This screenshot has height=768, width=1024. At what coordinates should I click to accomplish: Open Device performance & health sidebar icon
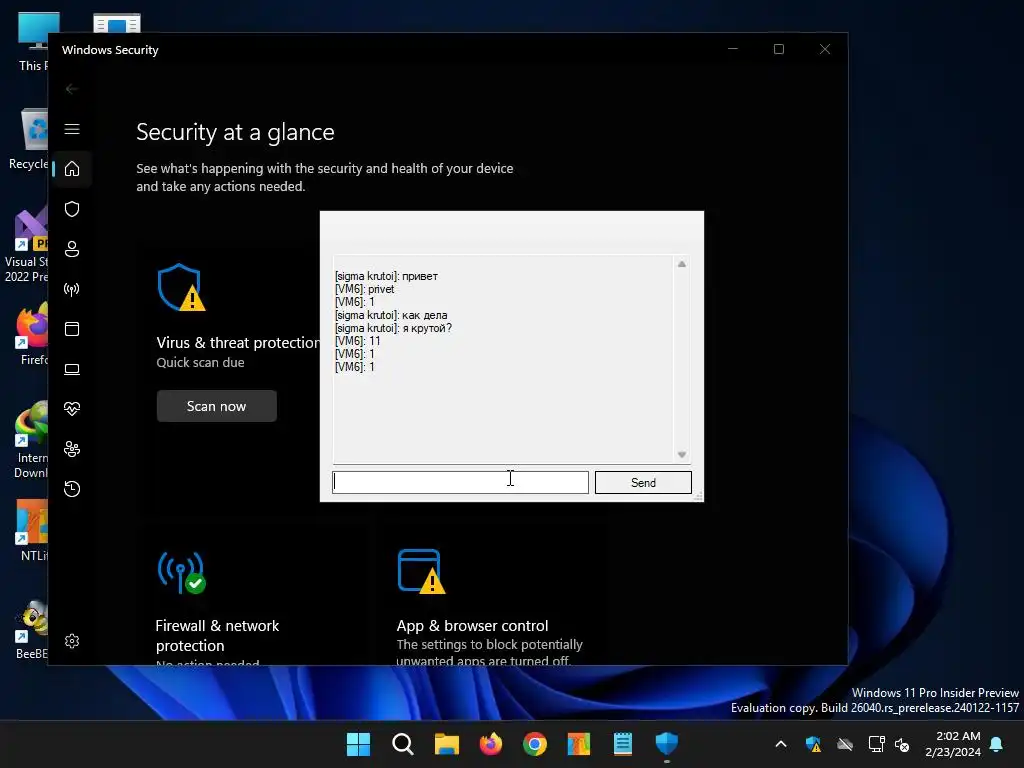(x=72, y=409)
